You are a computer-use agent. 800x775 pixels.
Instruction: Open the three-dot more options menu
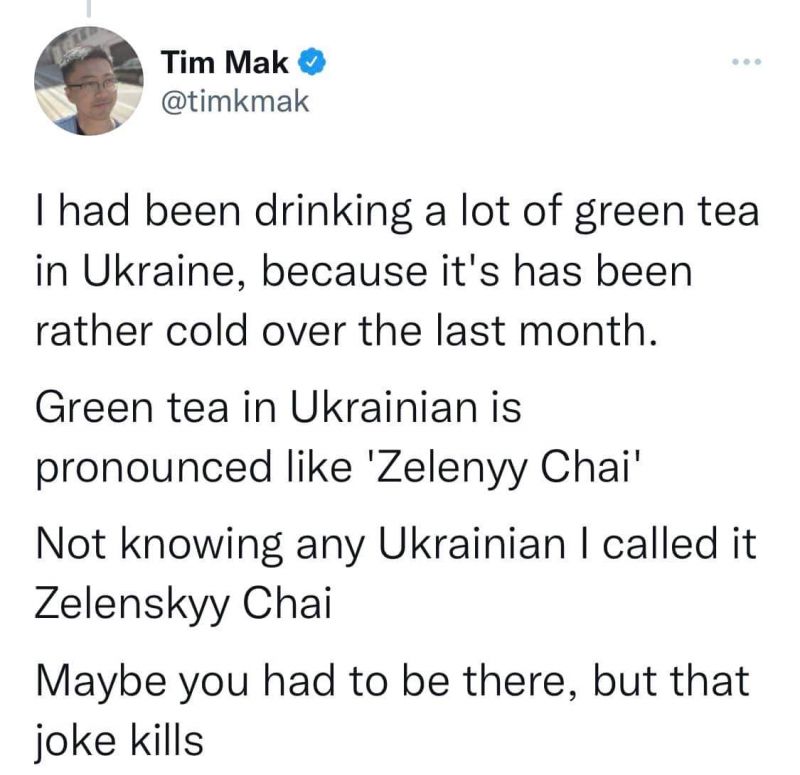(746, 62)
